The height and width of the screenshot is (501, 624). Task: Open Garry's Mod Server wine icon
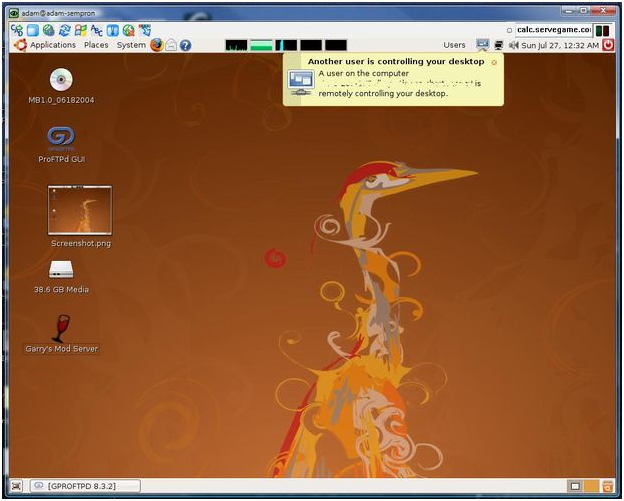point(61,327)
